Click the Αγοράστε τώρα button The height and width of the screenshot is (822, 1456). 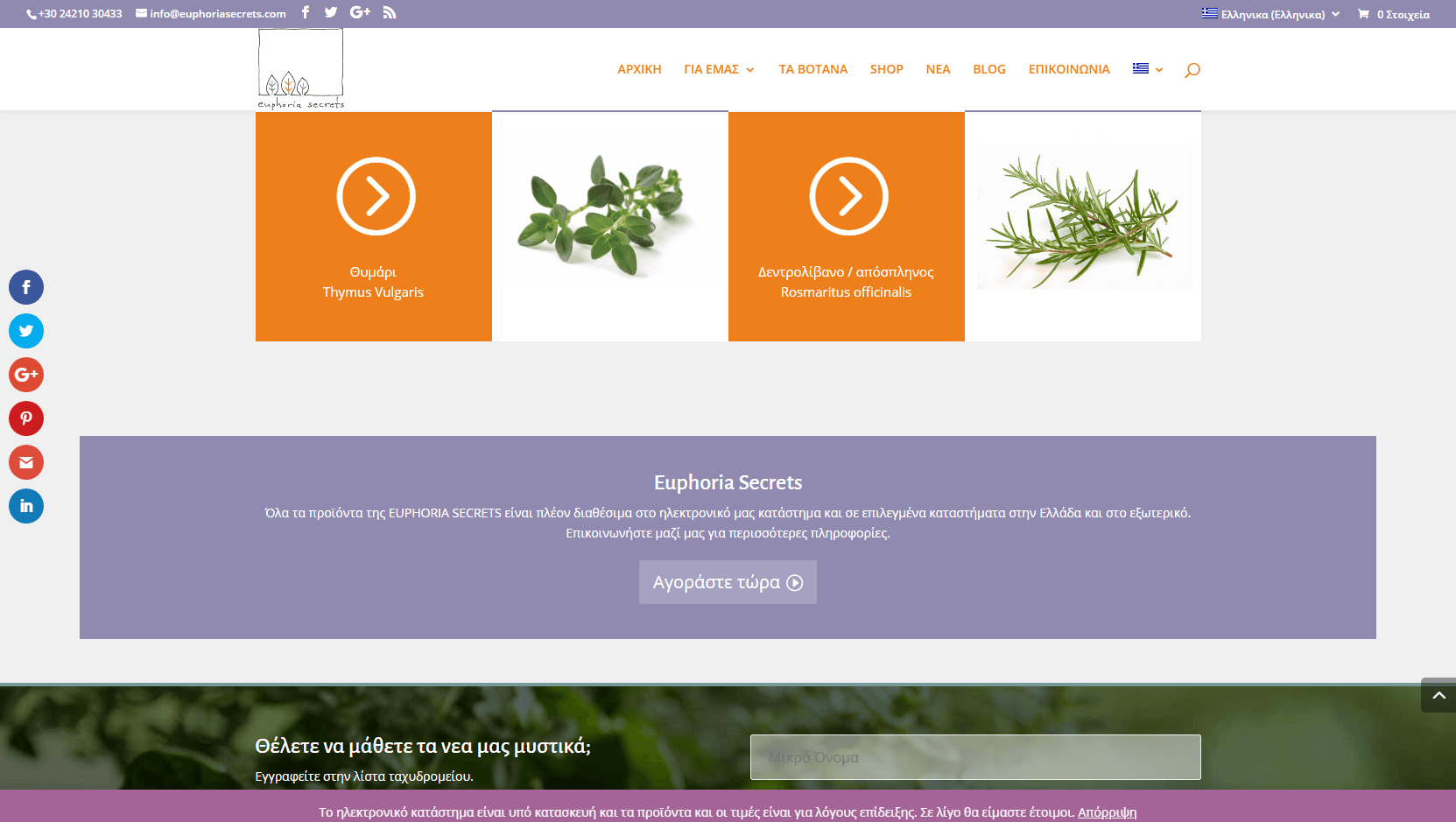tap(728, 582)
